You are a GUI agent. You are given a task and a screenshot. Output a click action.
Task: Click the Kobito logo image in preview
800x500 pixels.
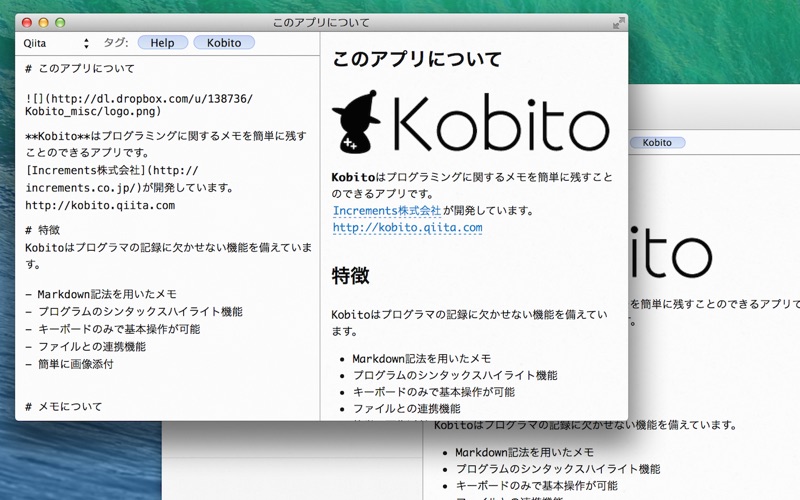tap(470, 122)
